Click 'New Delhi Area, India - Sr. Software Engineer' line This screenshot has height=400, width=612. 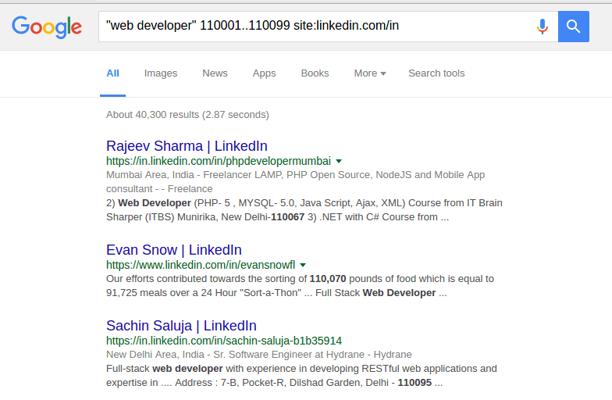pos(259,354)
